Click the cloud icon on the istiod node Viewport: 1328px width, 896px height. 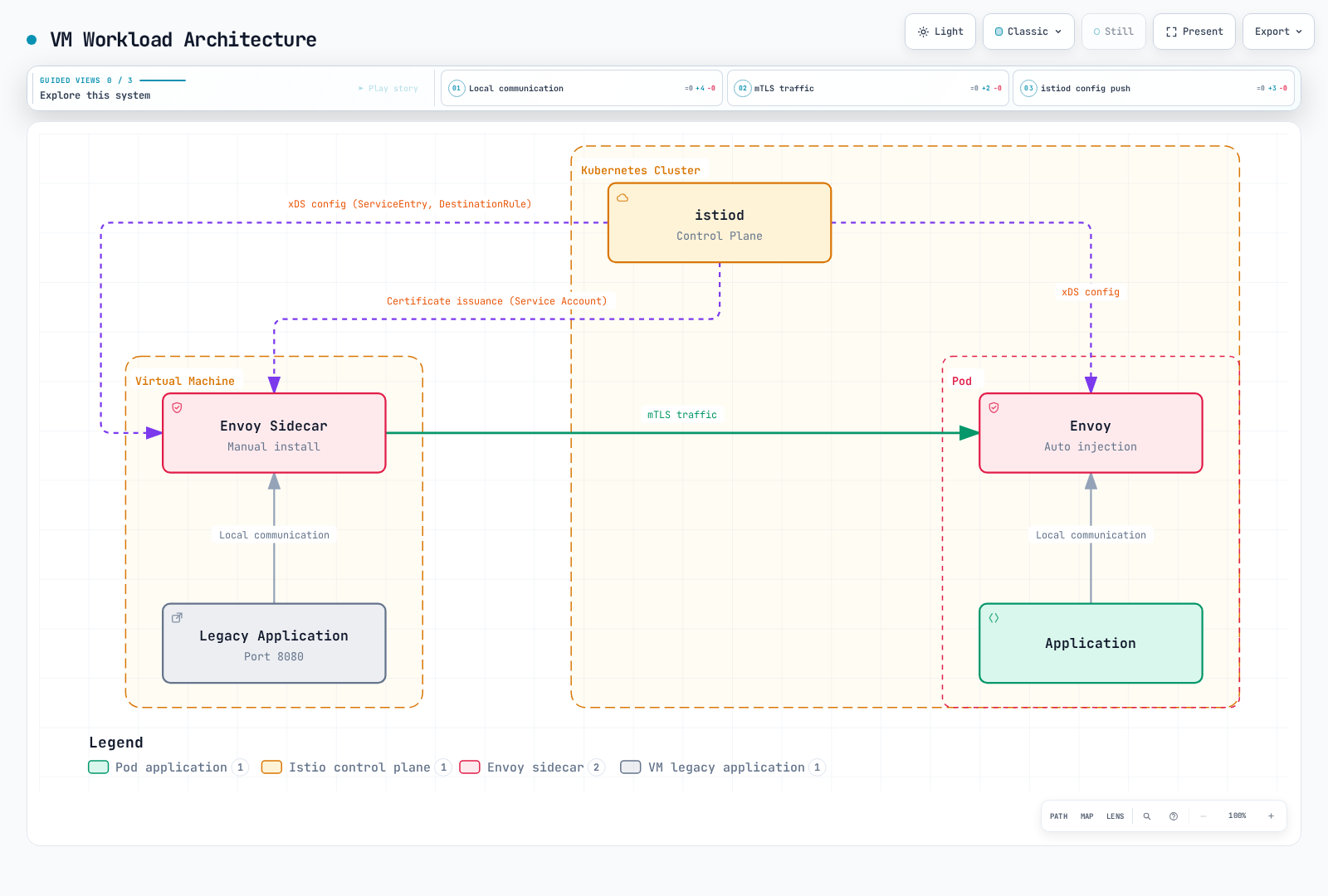[x=622, y=197]
